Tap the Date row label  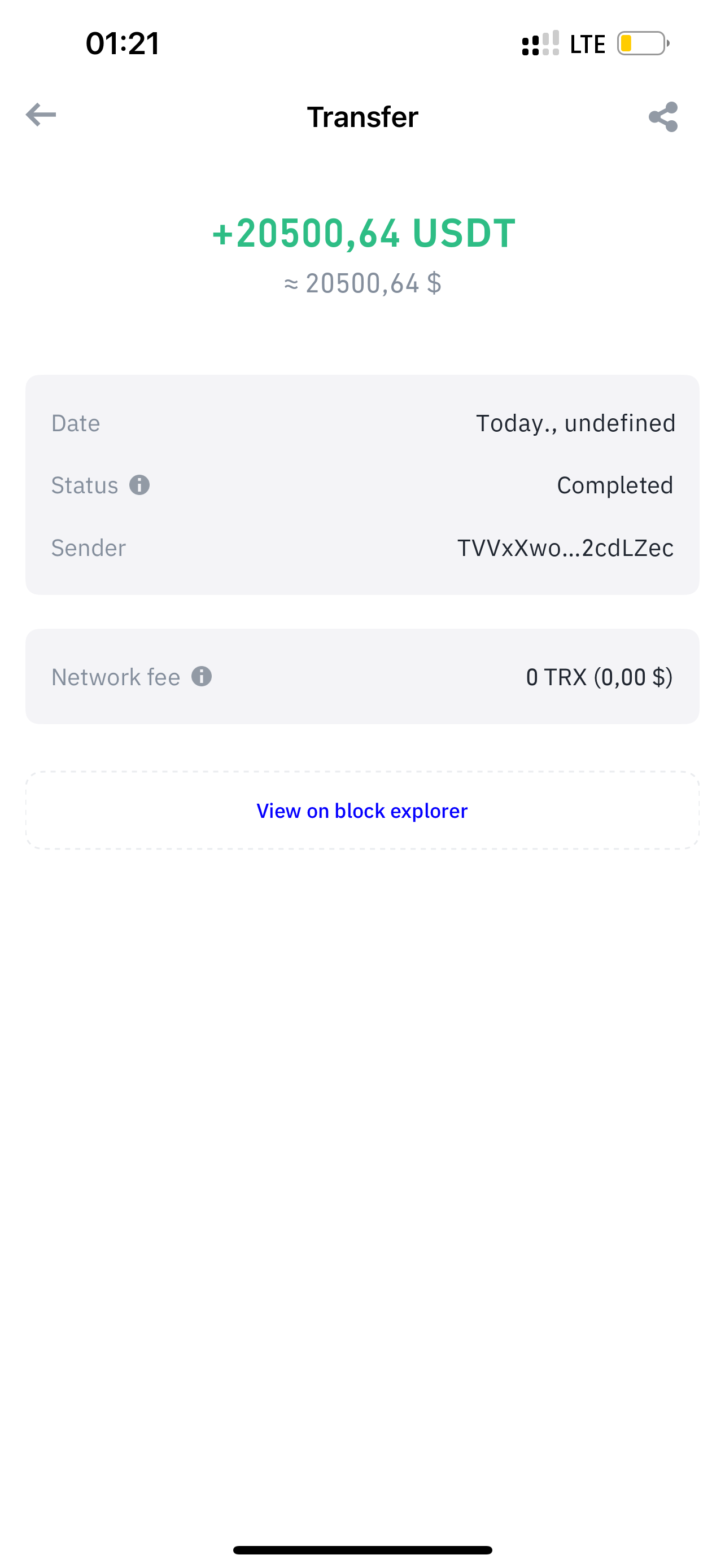click(76, 423)
